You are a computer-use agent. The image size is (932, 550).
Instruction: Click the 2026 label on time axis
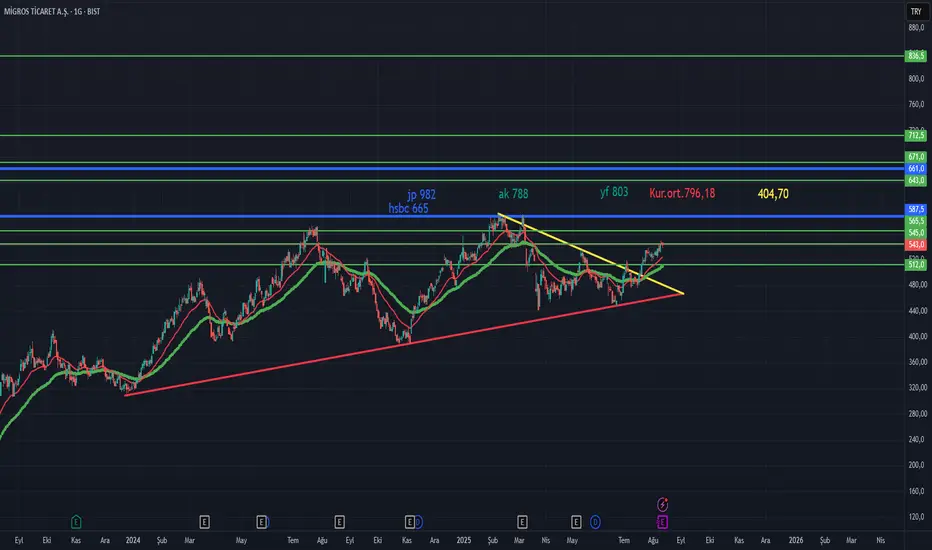coord(796,540)
